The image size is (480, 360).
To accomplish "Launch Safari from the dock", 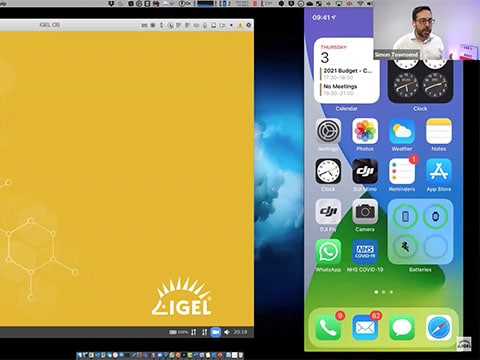I will click(439, 327).
